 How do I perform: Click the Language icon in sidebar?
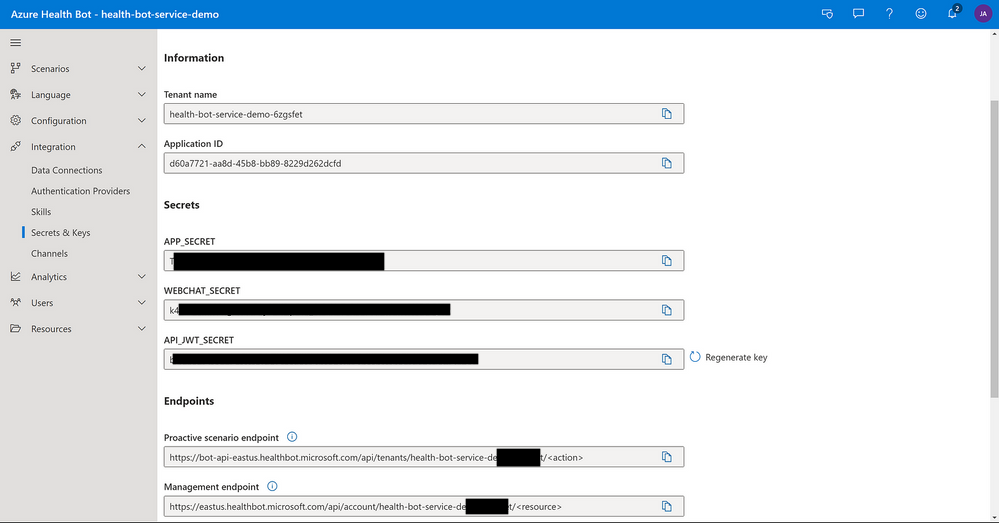15,94
